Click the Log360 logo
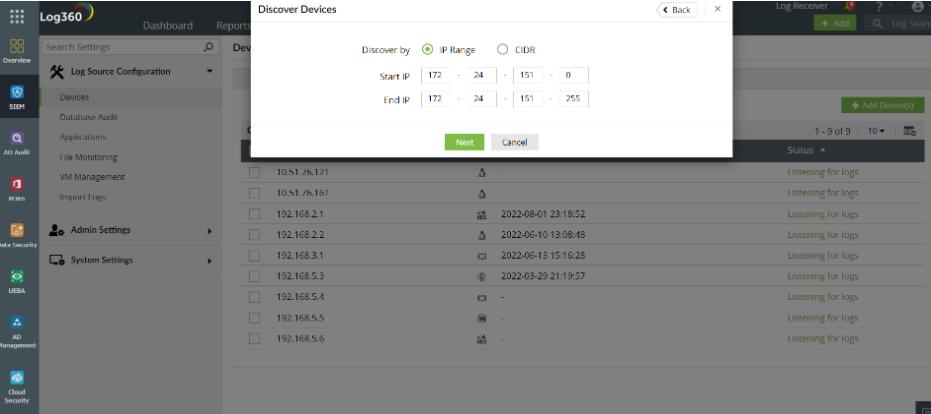Image resolution: width=931 pixels, height=414 pixels. 66,15
